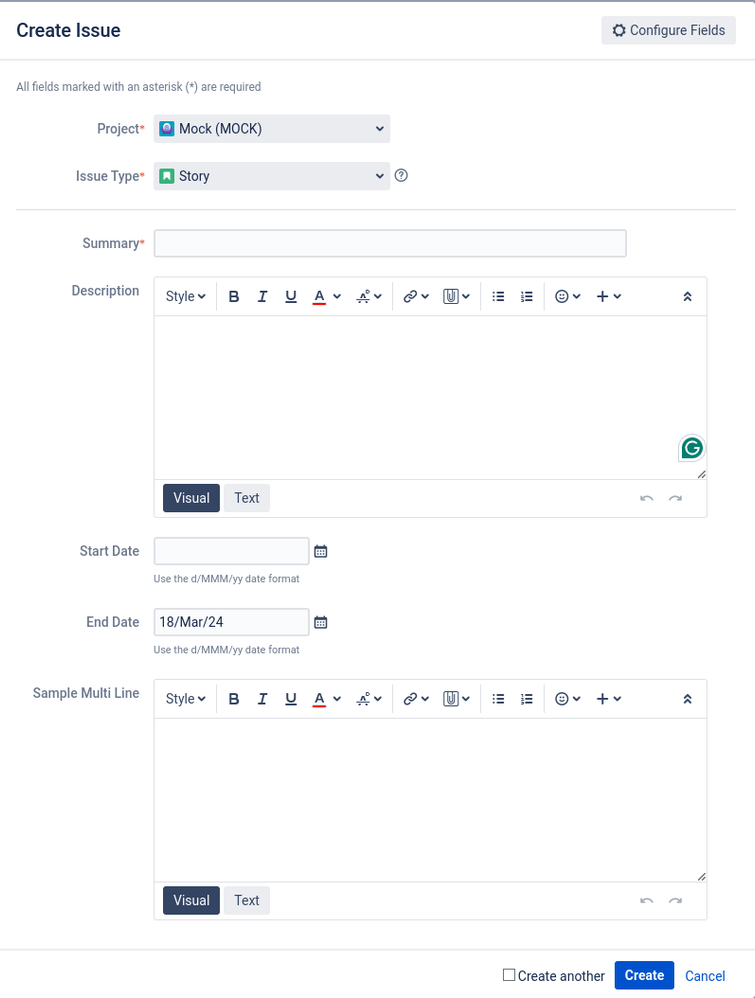This screenshot has width=755, height=998.
Task: Click the Grammarly icon in Description
Action: tap(692, 448)
